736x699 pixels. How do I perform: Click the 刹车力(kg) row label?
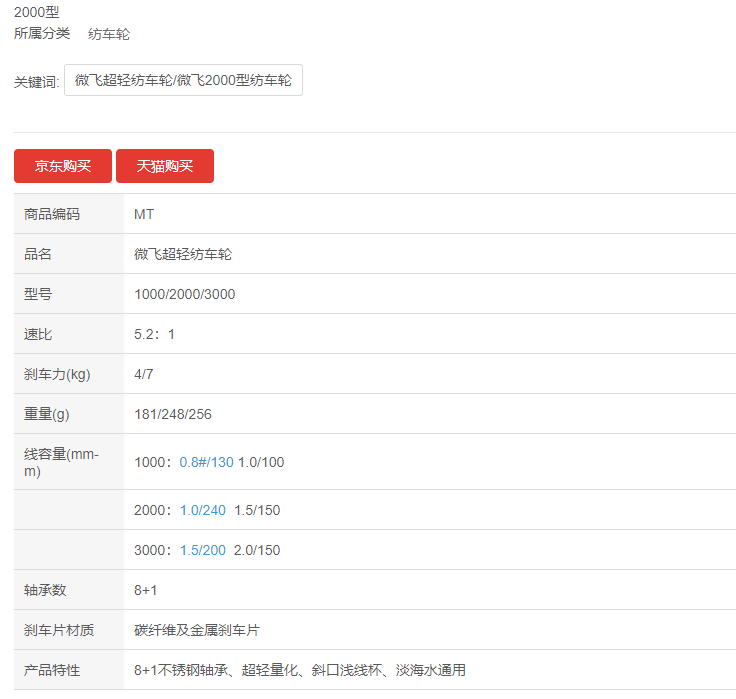pos(57,375)
